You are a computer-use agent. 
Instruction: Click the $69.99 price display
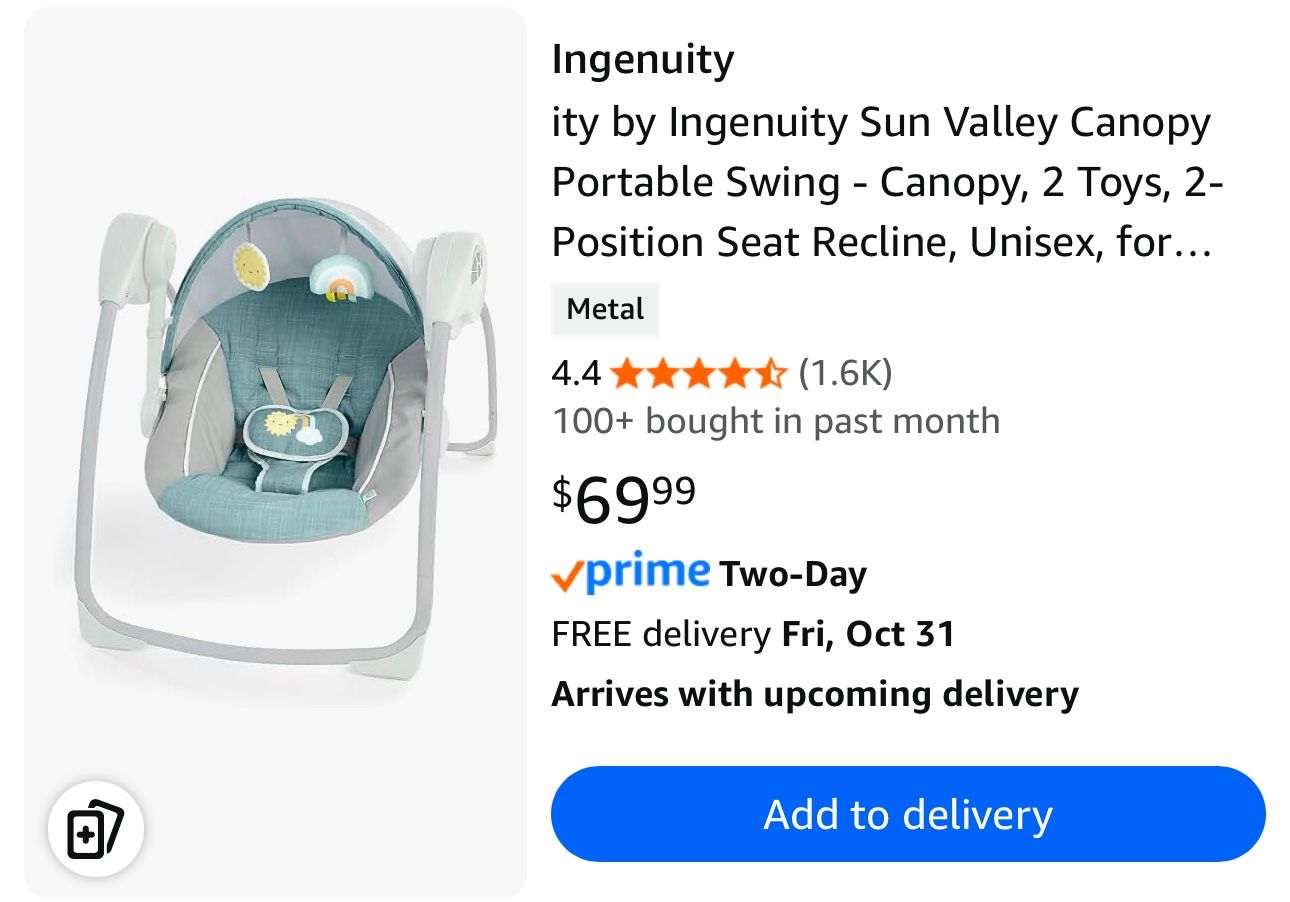click(622, 497)
